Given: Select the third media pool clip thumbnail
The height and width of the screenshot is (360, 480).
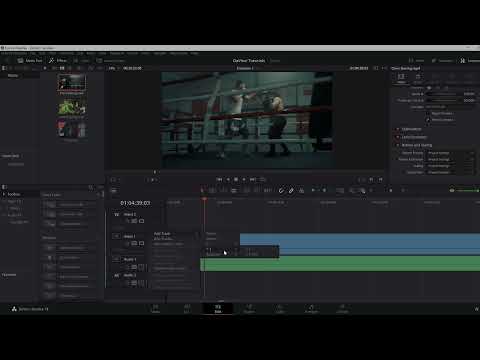Looking at the screenshot, I should click(72, 128).
